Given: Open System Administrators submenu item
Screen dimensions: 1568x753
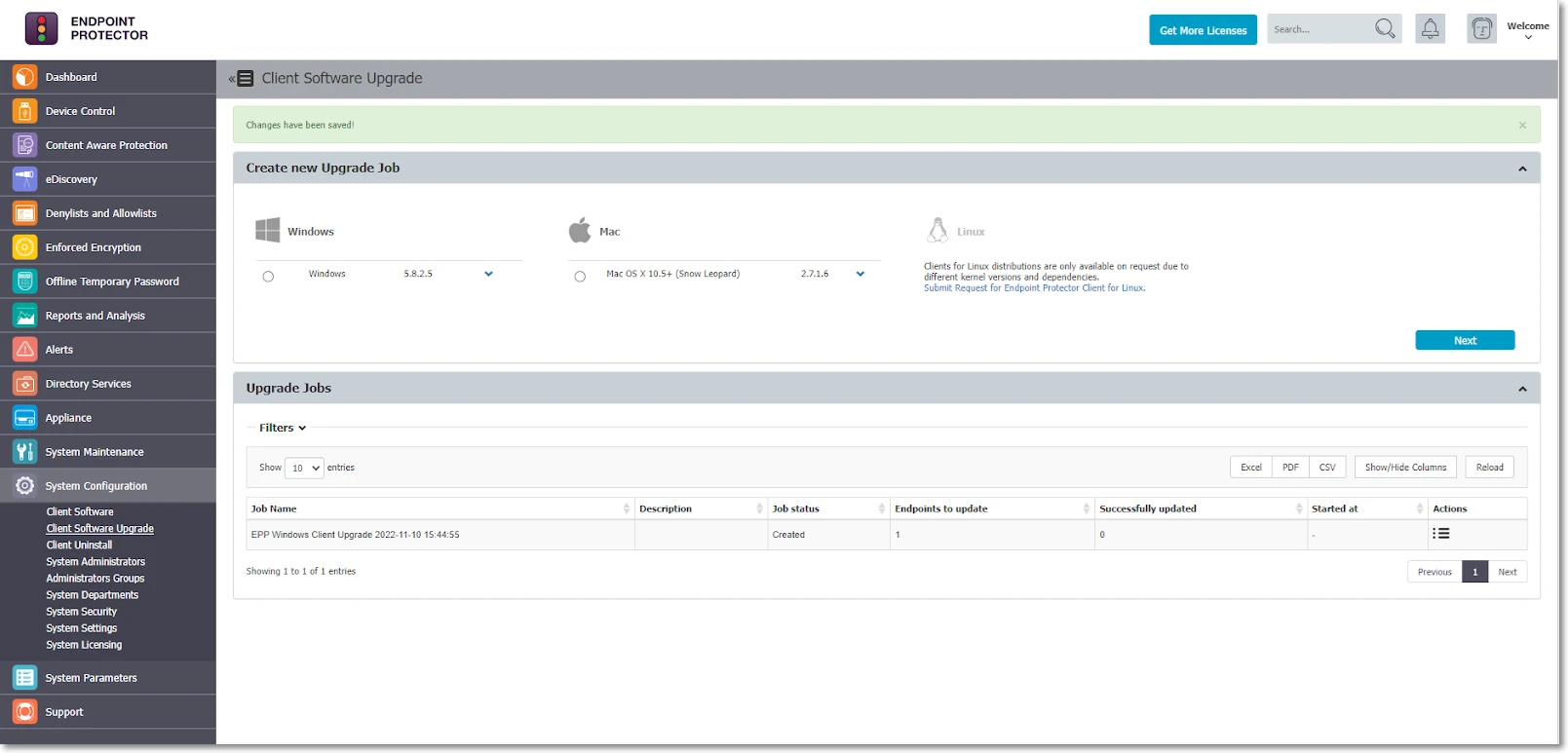Looking at the screenshot, I should [x=96, y=561].
